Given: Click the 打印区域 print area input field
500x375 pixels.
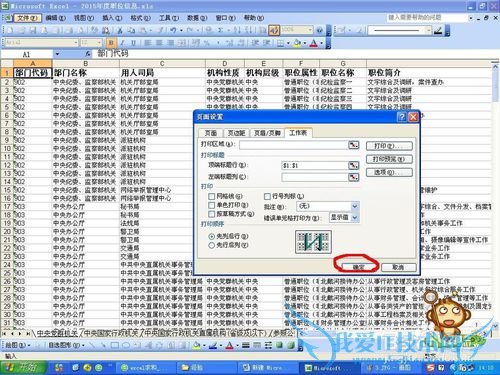Looking at the screenshot, I should pyautogui.click(x=293, y=145).
